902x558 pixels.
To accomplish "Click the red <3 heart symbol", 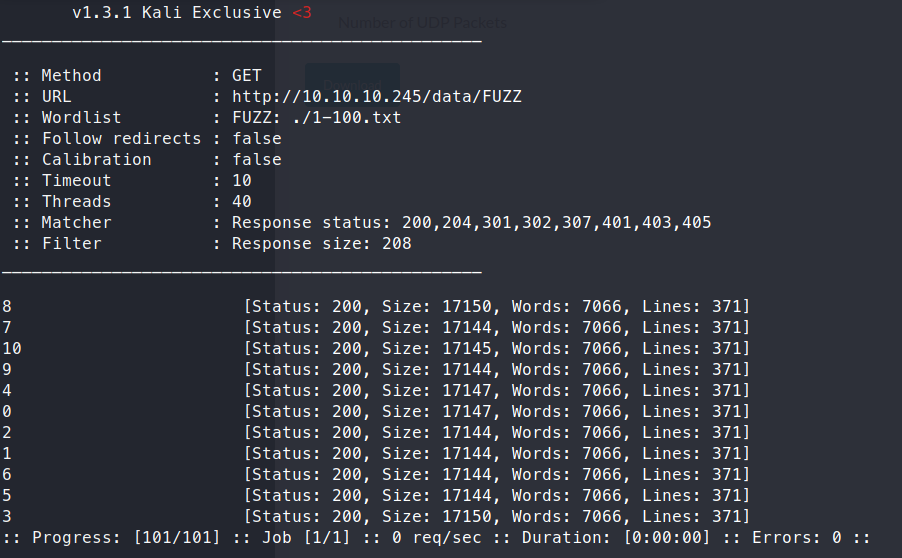I will point(301,13).
